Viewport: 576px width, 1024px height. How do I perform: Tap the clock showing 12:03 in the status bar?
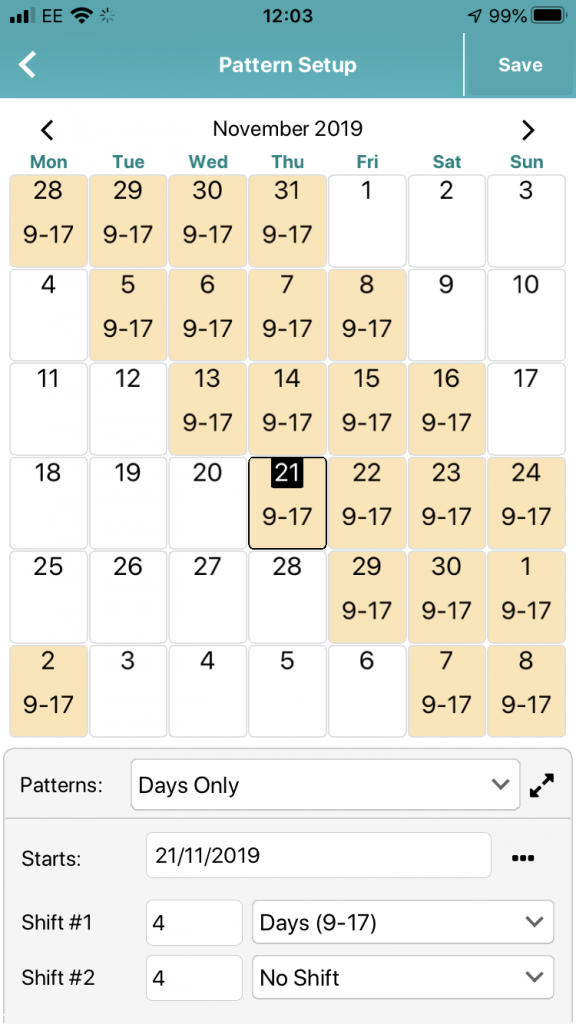(288, 16)
